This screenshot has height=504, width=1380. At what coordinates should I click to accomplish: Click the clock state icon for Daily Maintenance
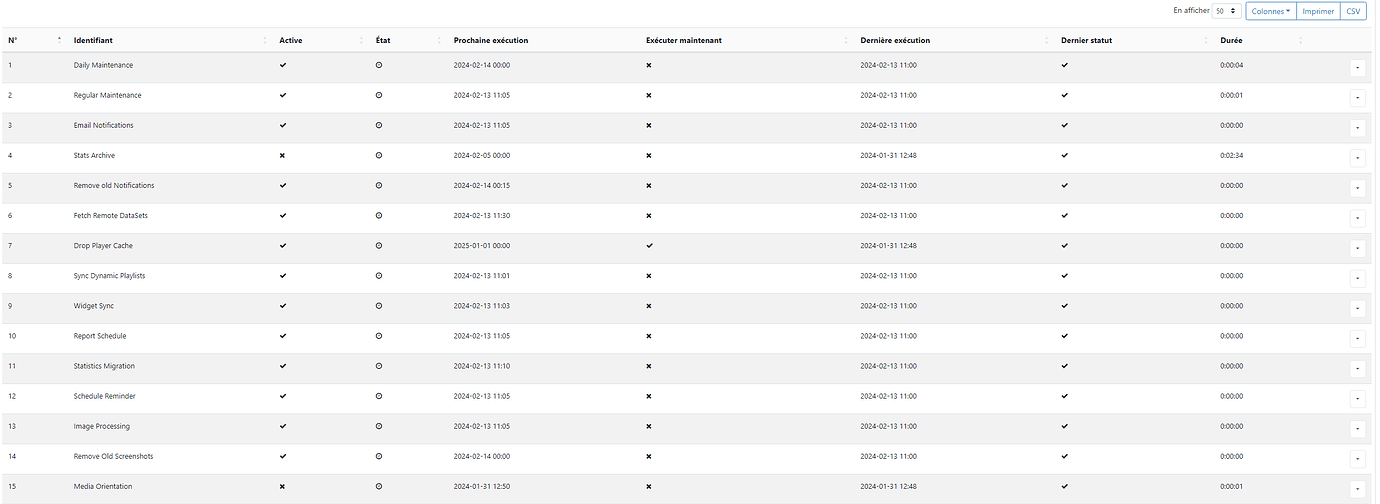(379, 65)
